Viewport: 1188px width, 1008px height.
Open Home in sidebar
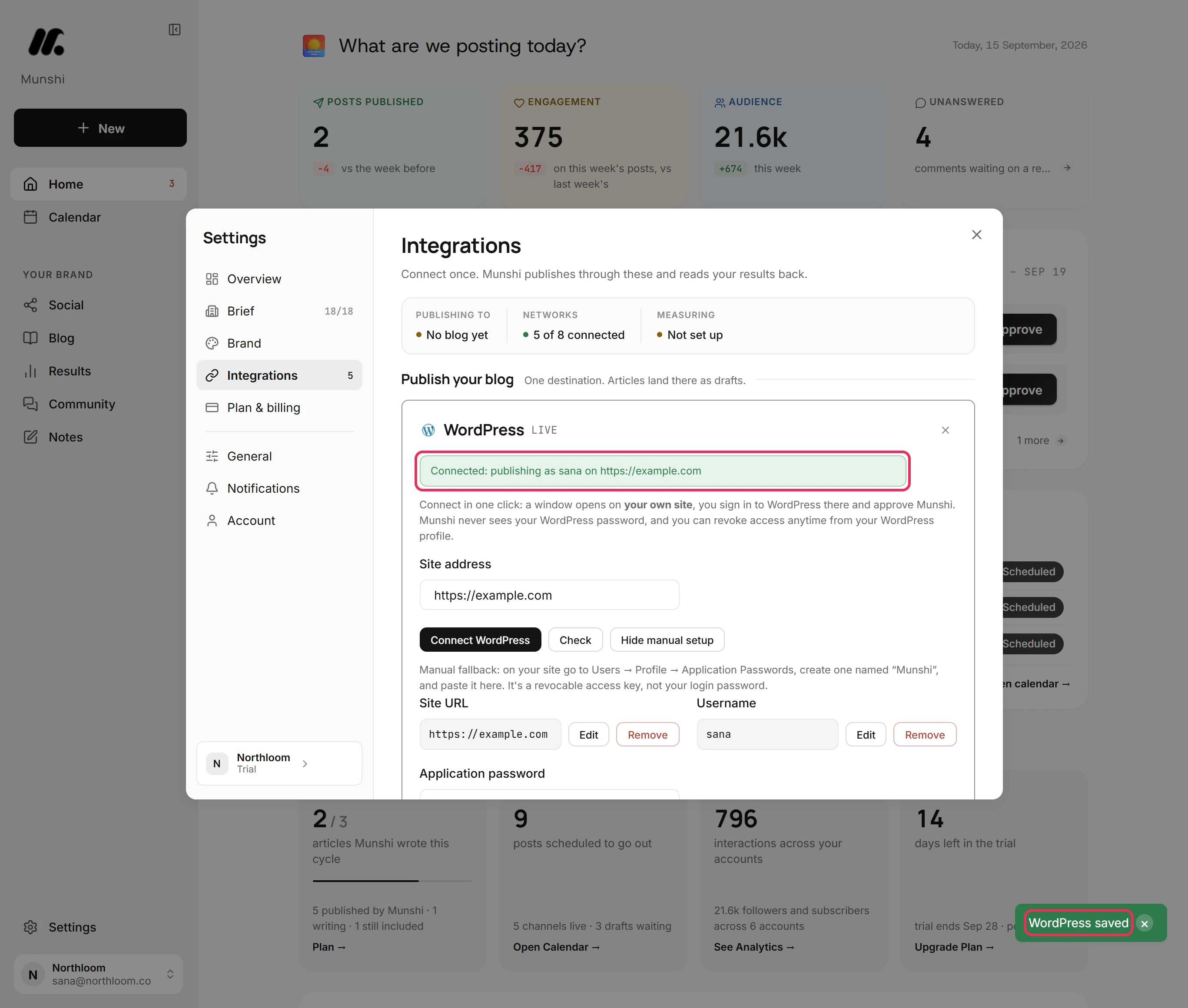98,184
